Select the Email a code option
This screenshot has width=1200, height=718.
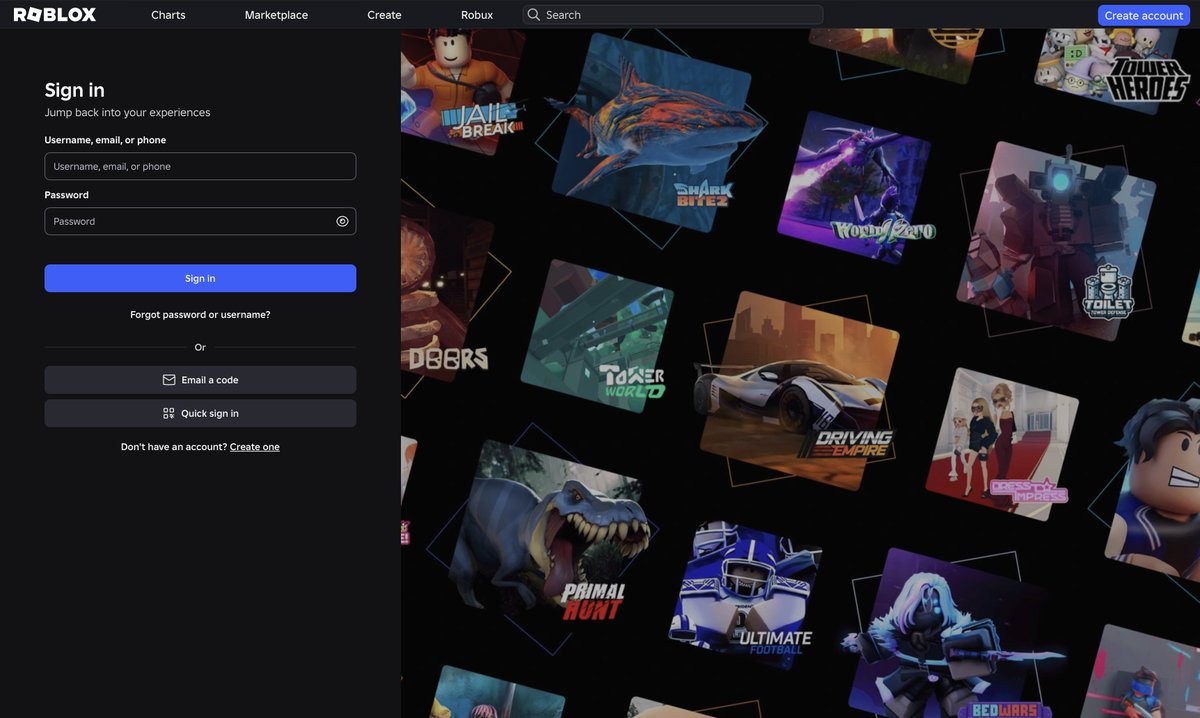[200, 379]
